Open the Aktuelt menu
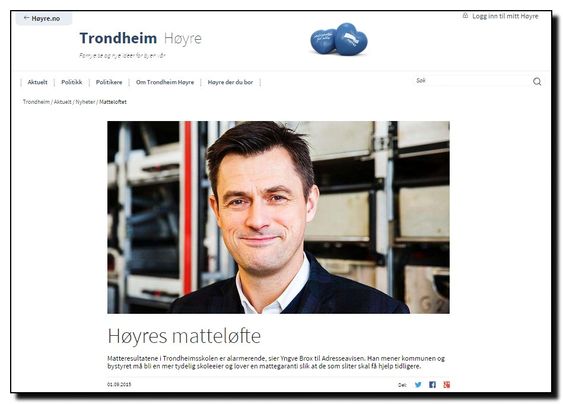 click(37, 82)
